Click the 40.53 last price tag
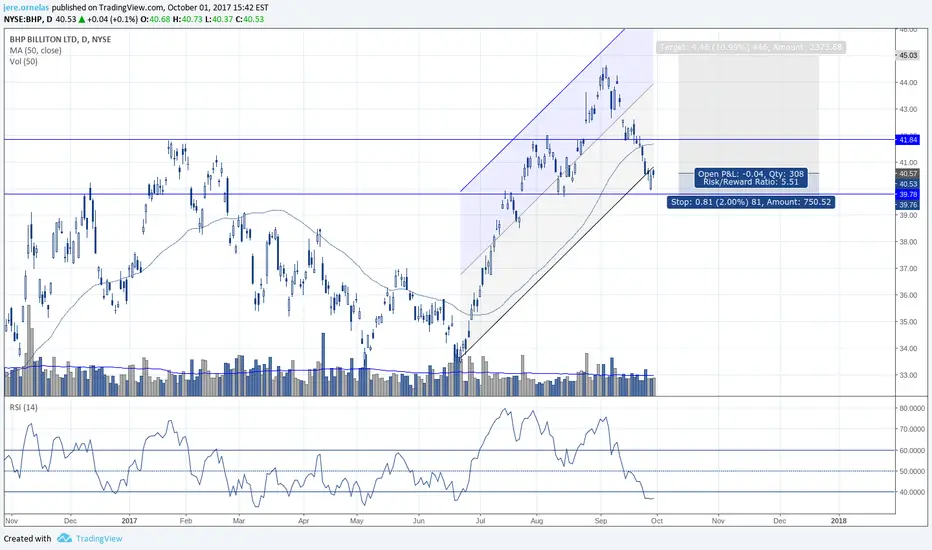Image resolution: width=932 pixels, height=550 pixels. click(x=908, y=184)
